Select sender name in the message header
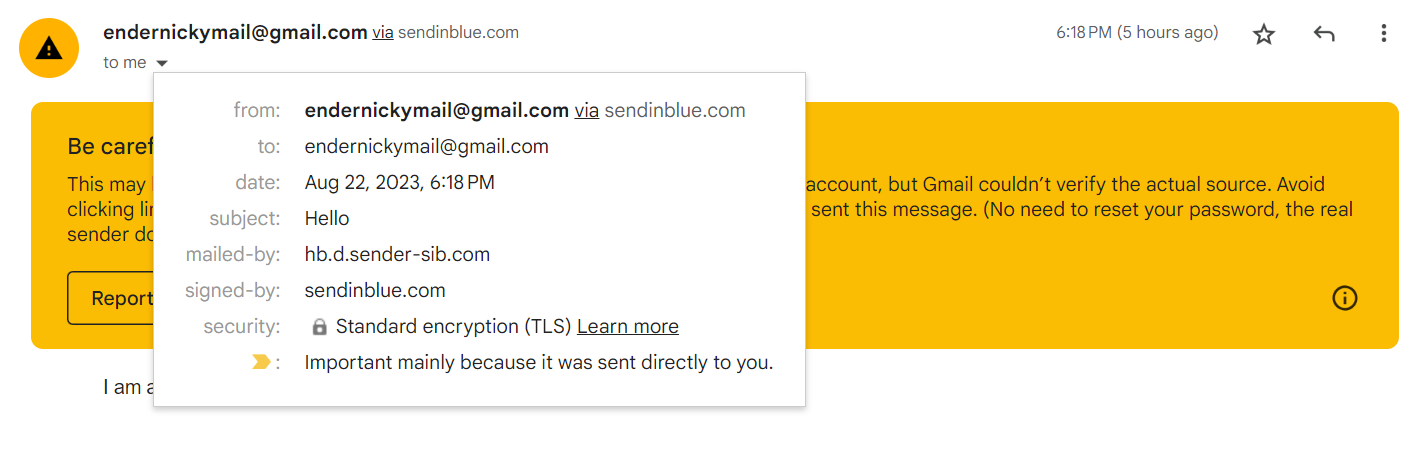Screen dimensions: 1425x451 tap(235, 32)
